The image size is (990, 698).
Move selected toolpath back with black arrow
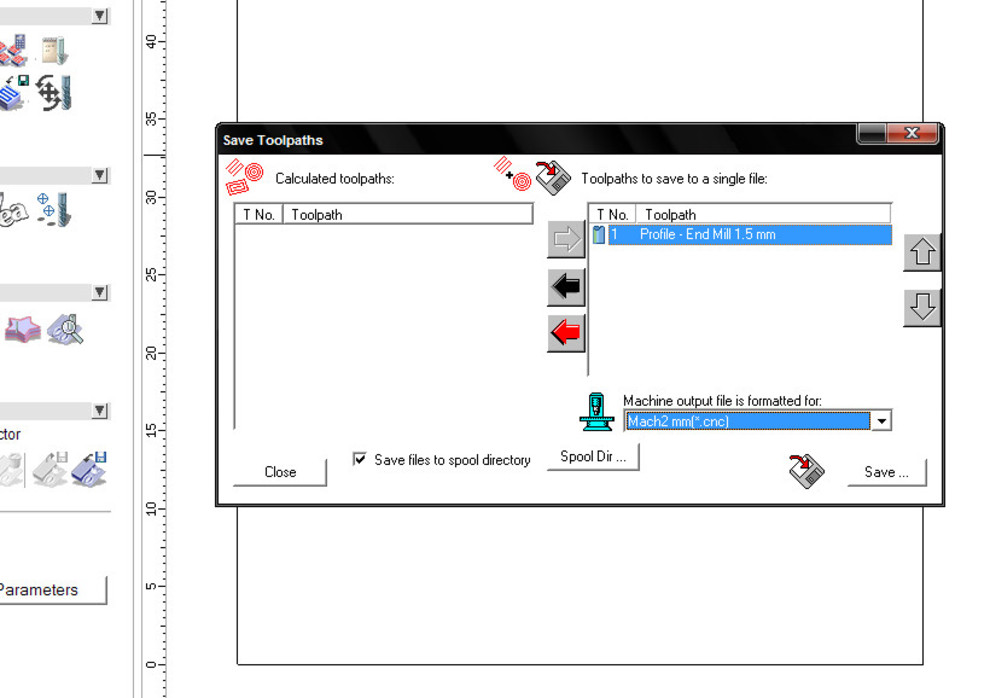(566, 287)
